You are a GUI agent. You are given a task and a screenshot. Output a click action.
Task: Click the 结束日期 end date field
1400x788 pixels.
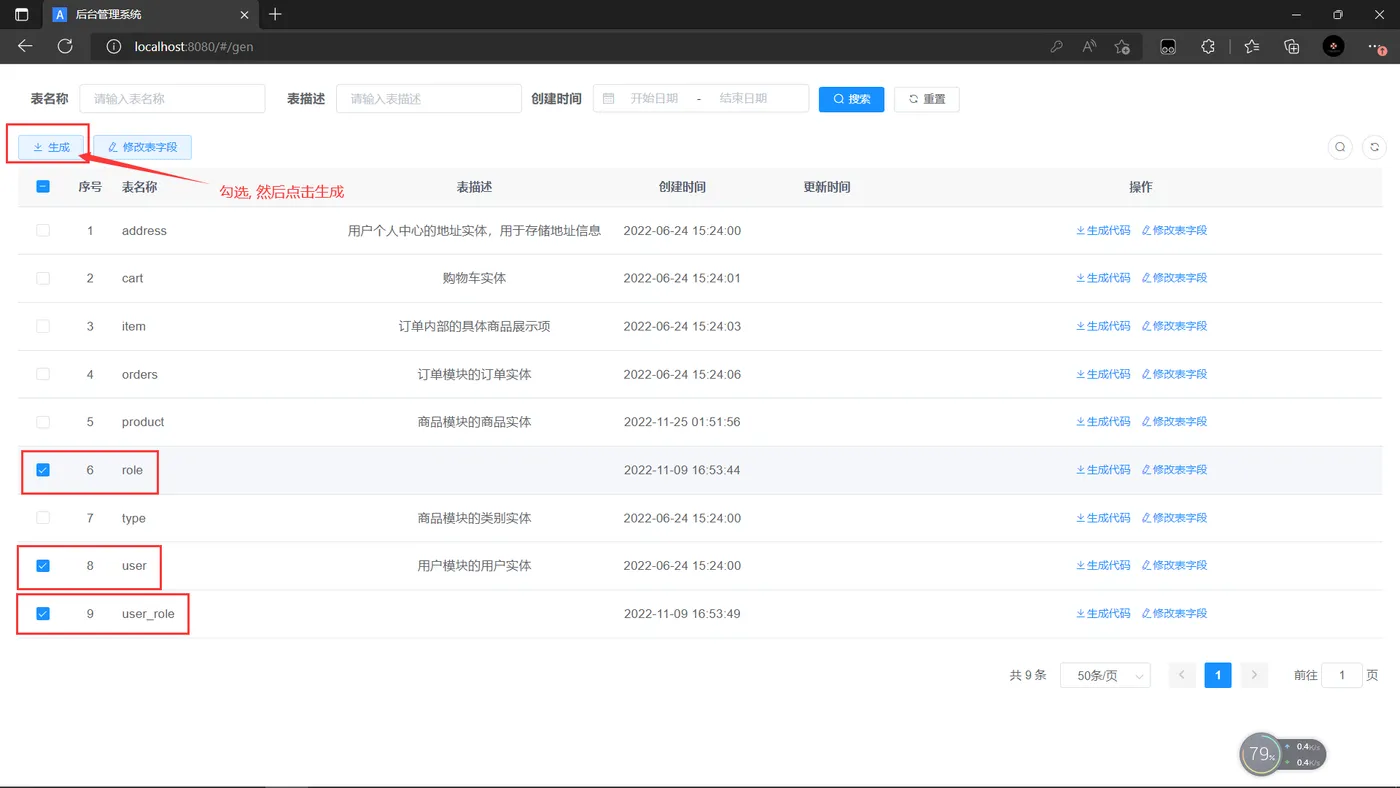pos(743,99)
